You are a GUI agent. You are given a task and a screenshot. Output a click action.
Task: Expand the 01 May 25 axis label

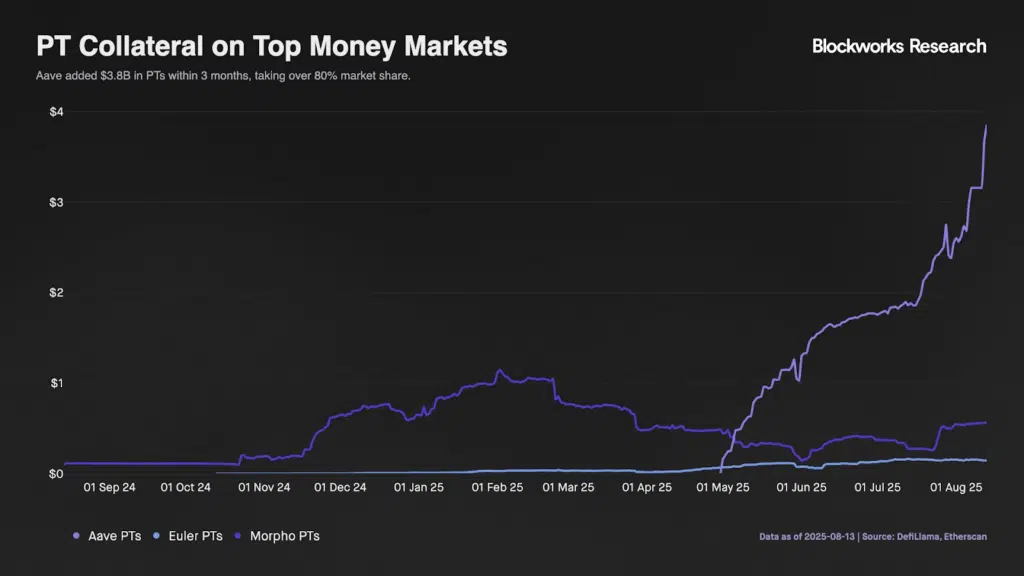tap(722, 487)
